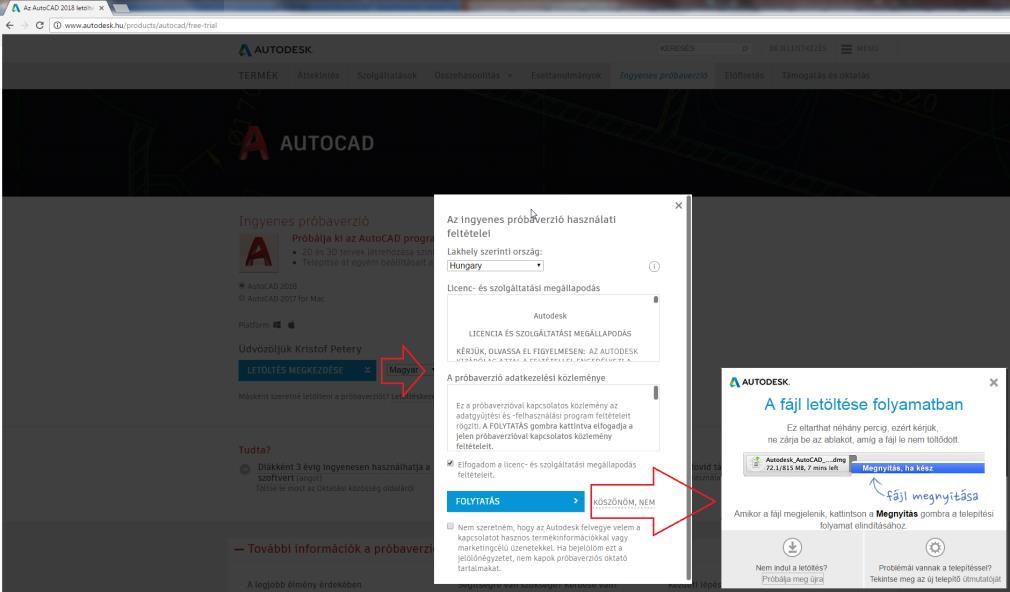Click 'A próbaverzió adatkezelési közleménye' heading
This screenshot has height=592, width=1010.
[526, 378]
